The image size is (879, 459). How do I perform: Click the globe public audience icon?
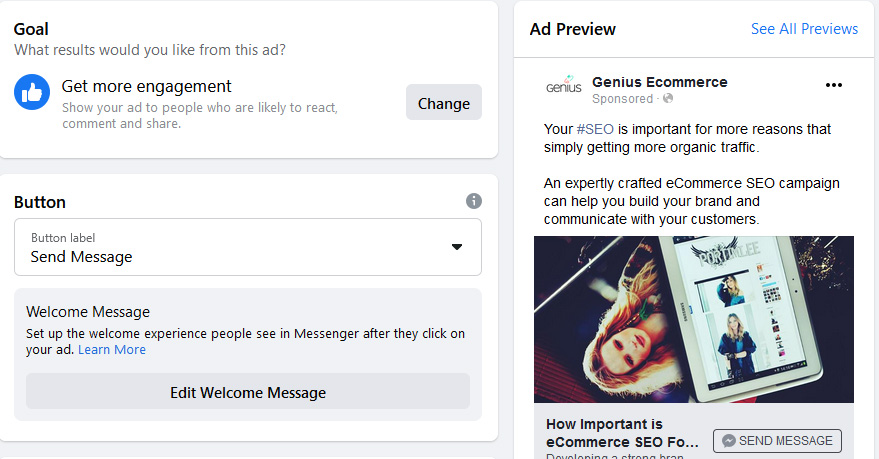point(668,99)
